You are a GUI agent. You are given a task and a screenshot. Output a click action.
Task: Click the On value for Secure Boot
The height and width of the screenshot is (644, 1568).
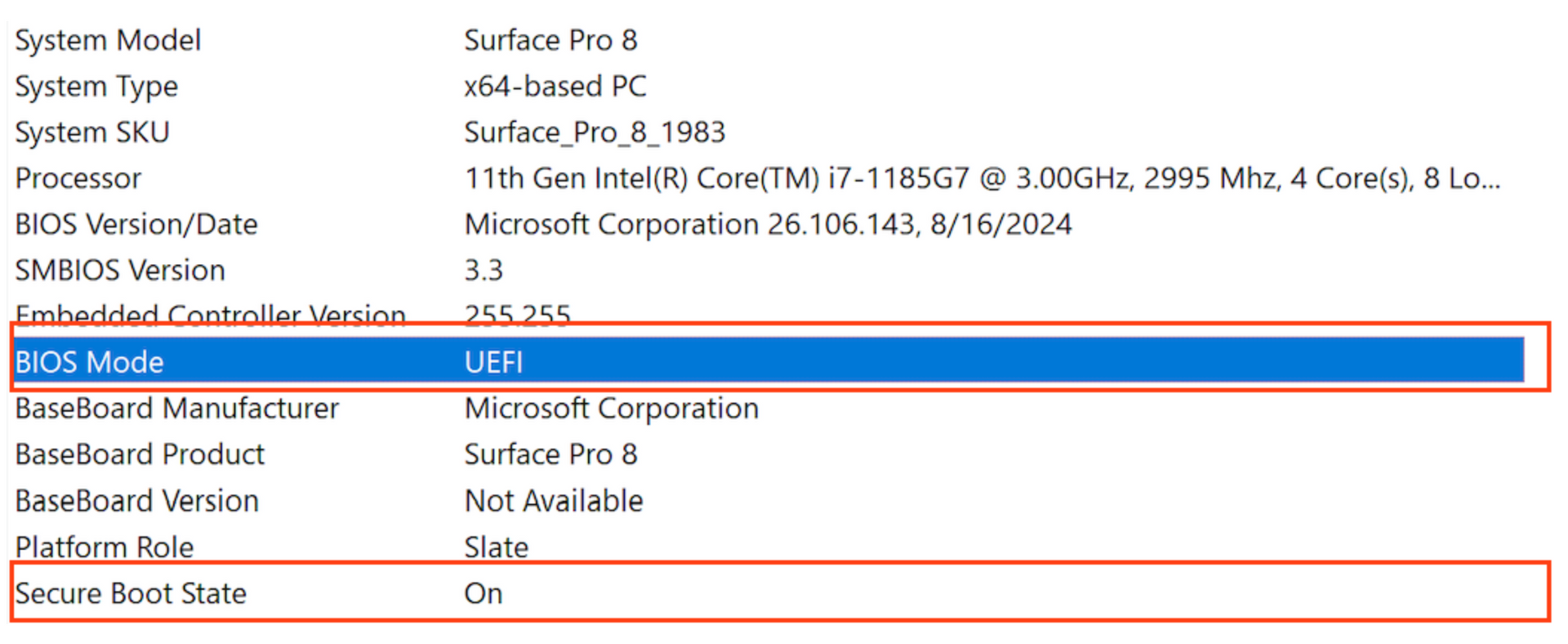click(483, 593)
